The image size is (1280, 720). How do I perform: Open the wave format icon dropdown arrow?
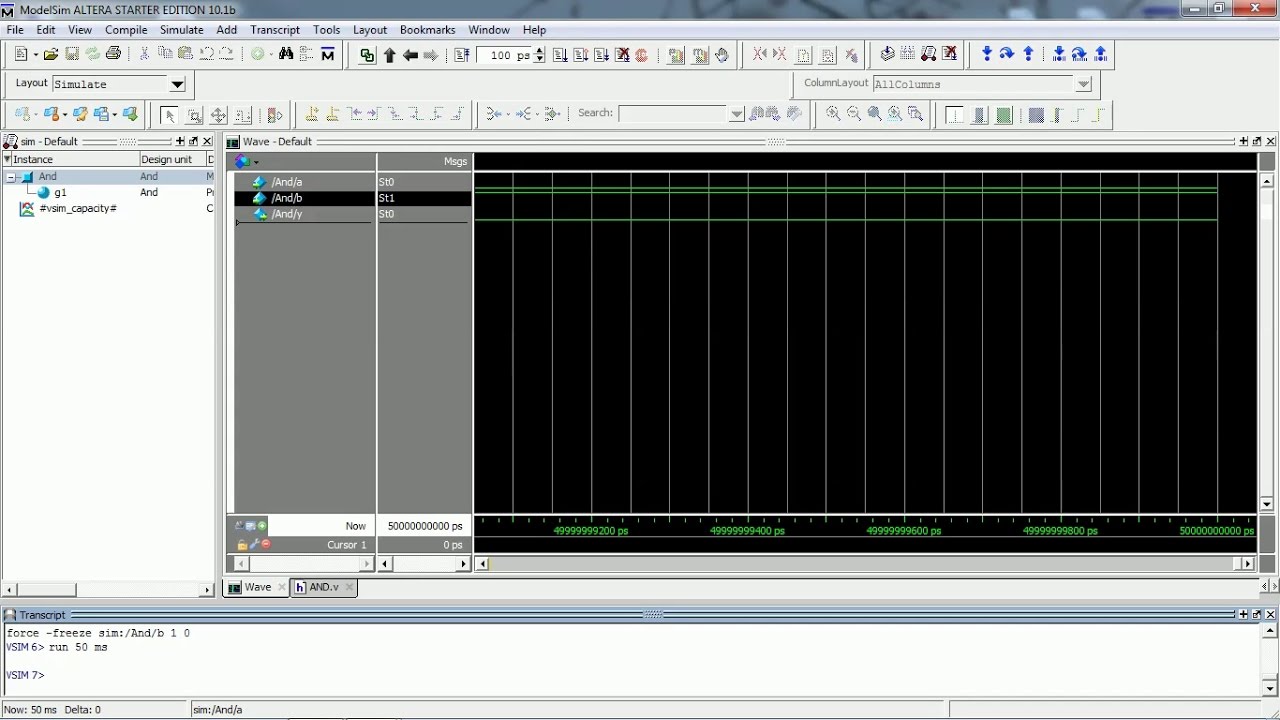256,162
